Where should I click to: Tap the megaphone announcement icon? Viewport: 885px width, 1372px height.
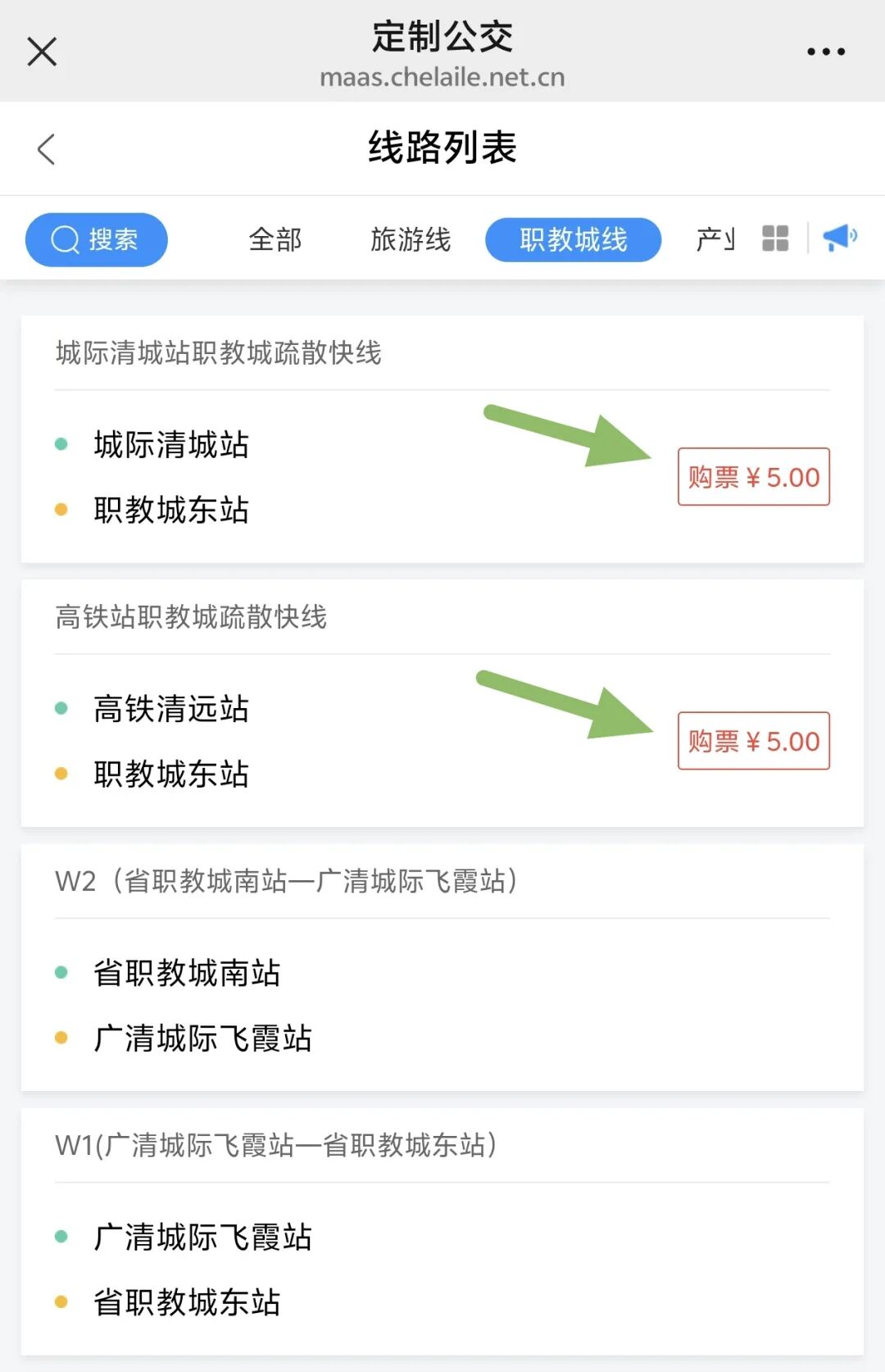coord(839,238)
